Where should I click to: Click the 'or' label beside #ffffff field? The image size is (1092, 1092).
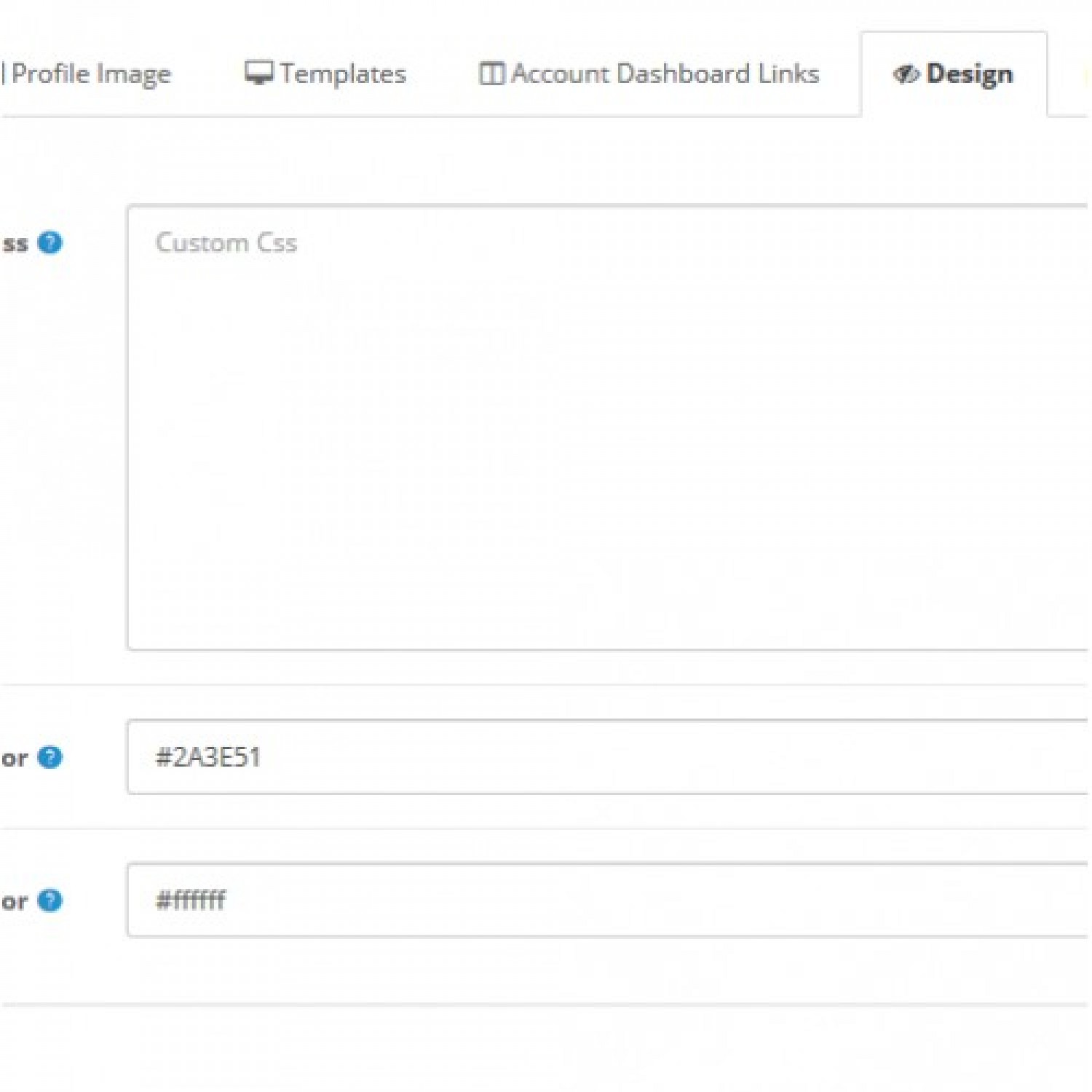(15, 901)
